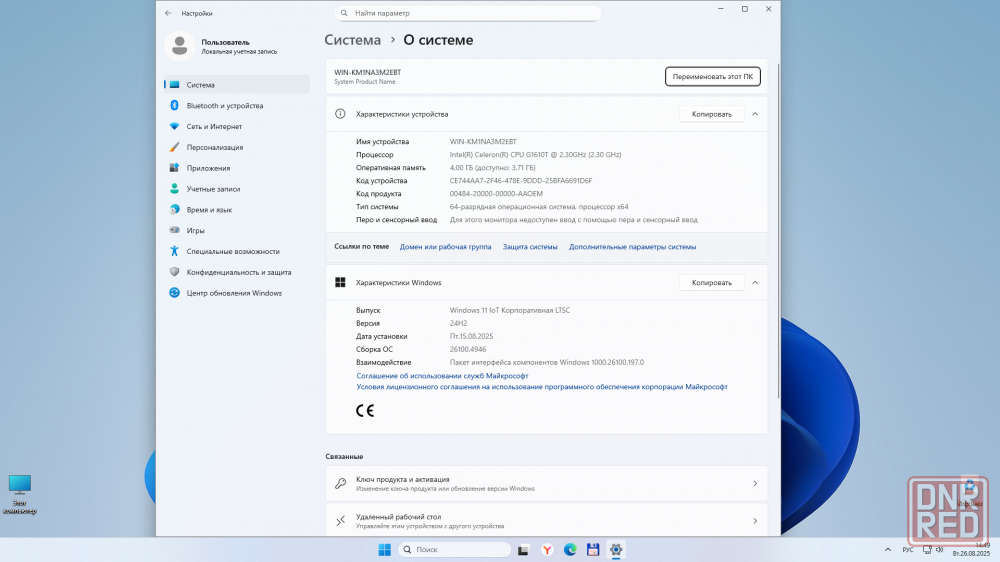
Task: Click the Settings gear on the taskbar
Action: 616,549
